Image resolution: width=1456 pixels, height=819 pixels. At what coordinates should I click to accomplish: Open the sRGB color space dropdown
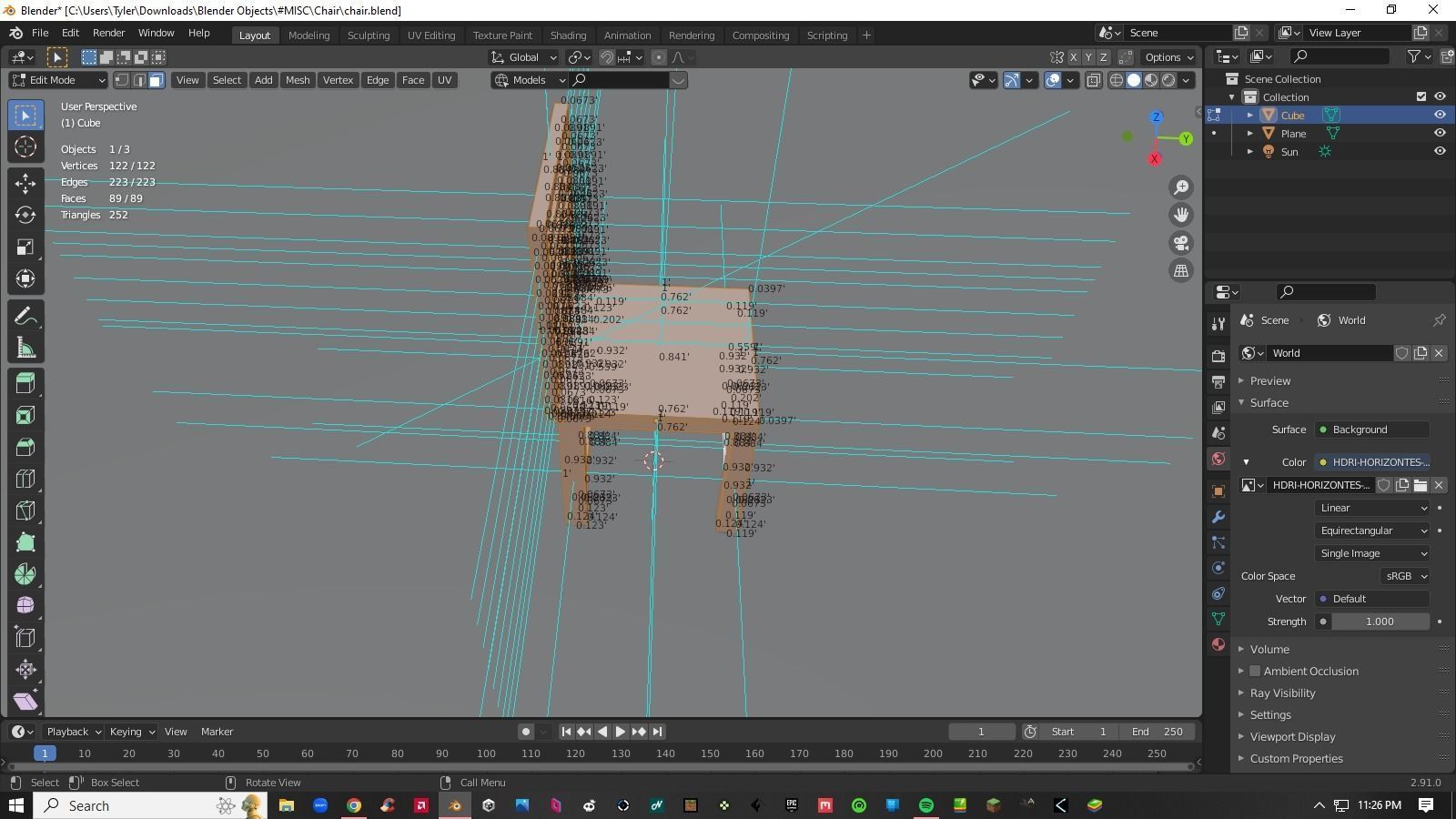coord(1404,577)
